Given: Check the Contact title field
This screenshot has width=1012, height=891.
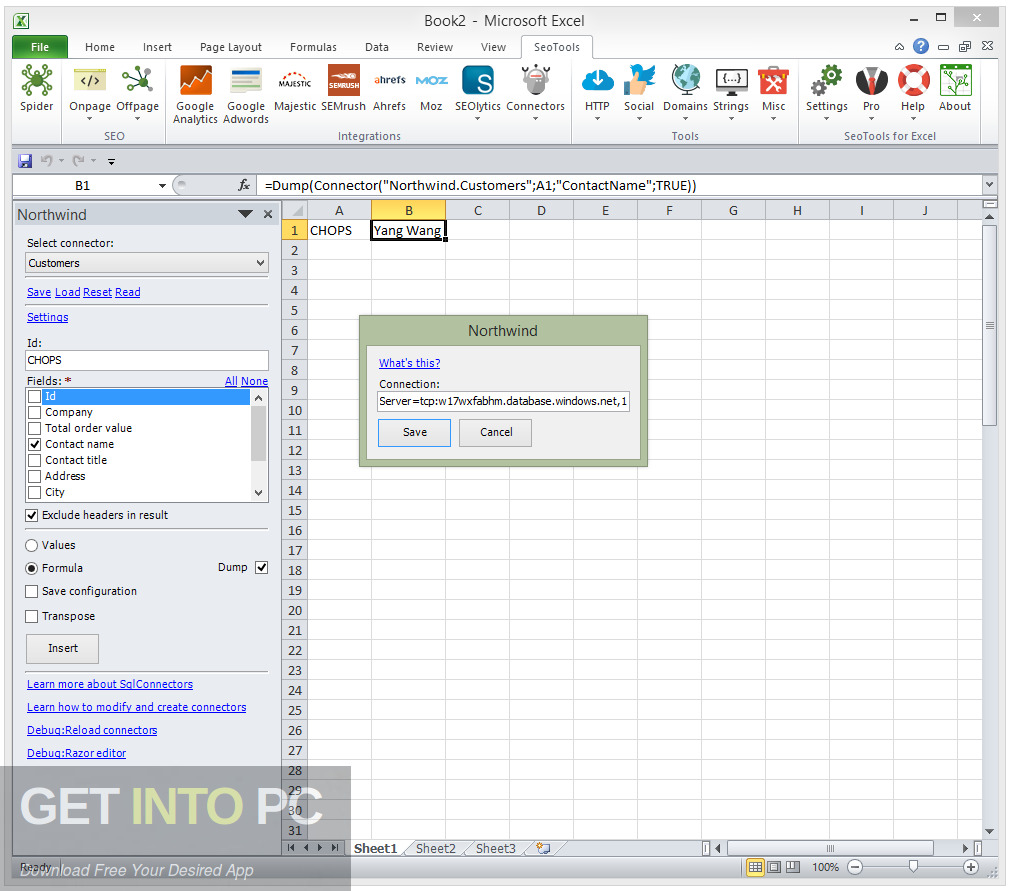Looking at the screenshot, I should 35,460.
